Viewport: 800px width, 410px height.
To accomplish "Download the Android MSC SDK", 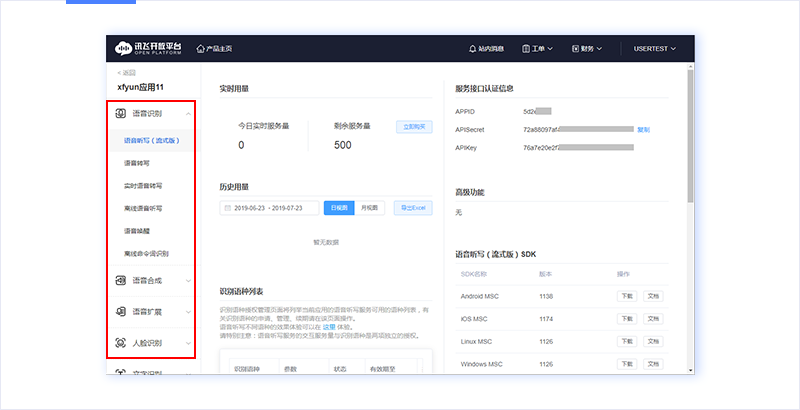I will pyautogui.click(x=627, y=296).
